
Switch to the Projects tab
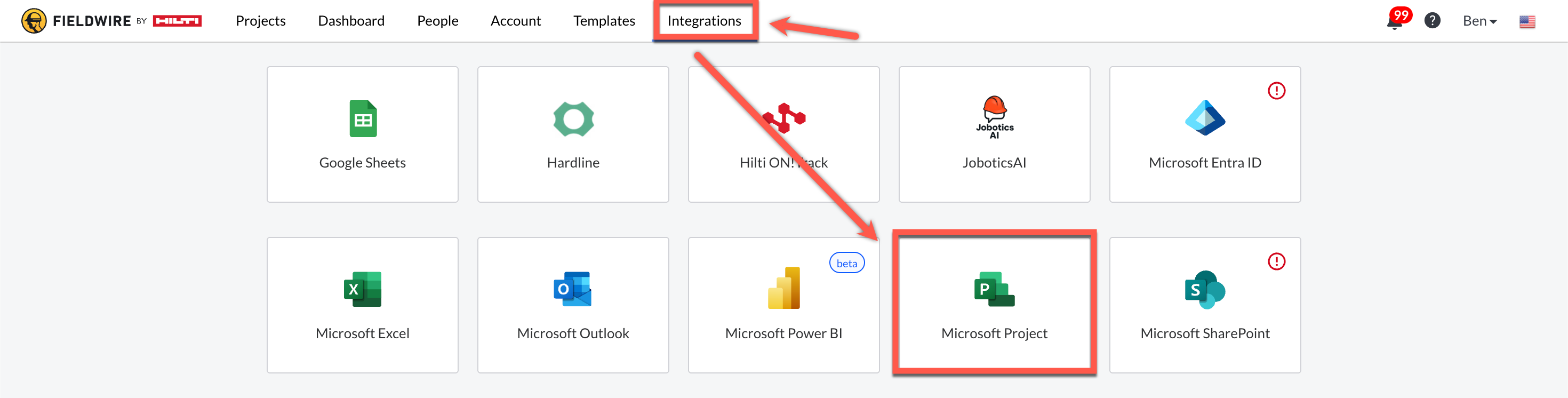(x=260, y=21)
